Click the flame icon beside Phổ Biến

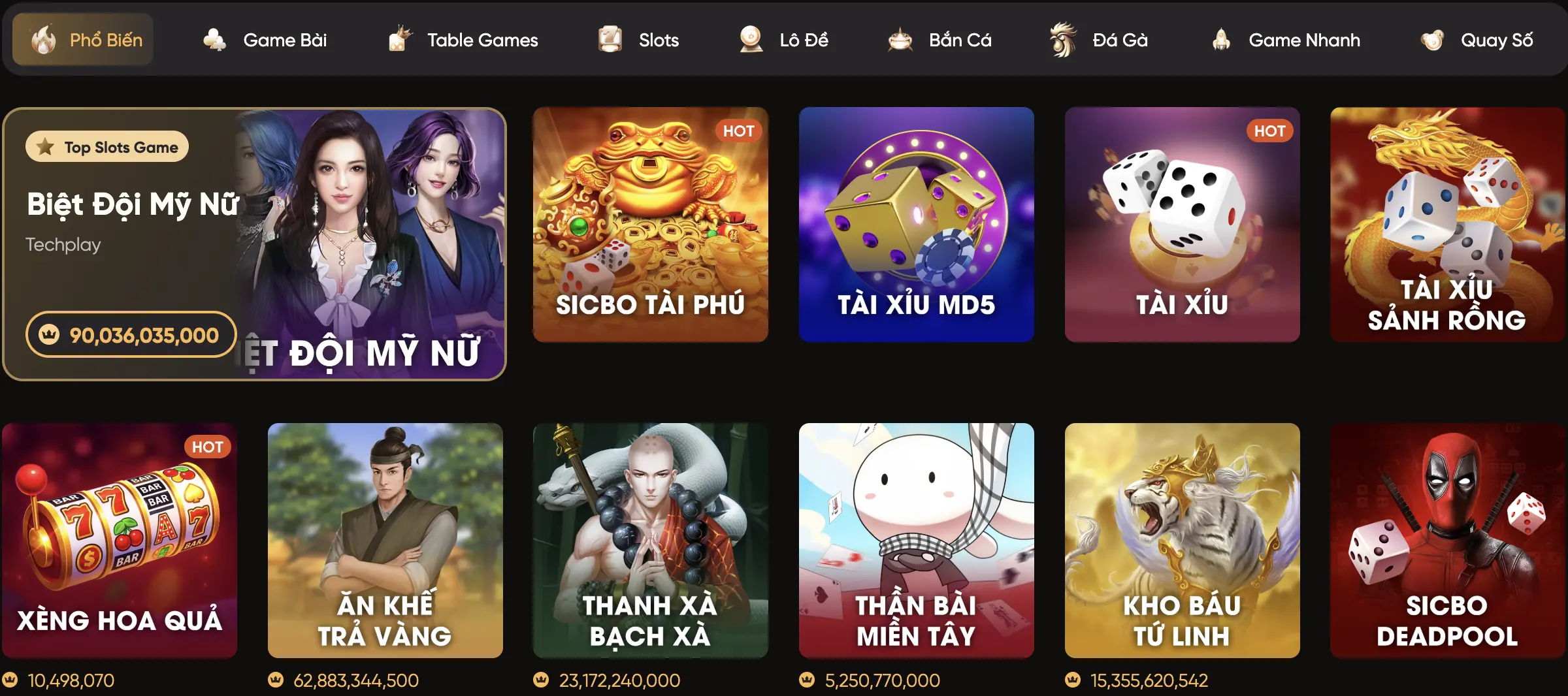[44, 39]
